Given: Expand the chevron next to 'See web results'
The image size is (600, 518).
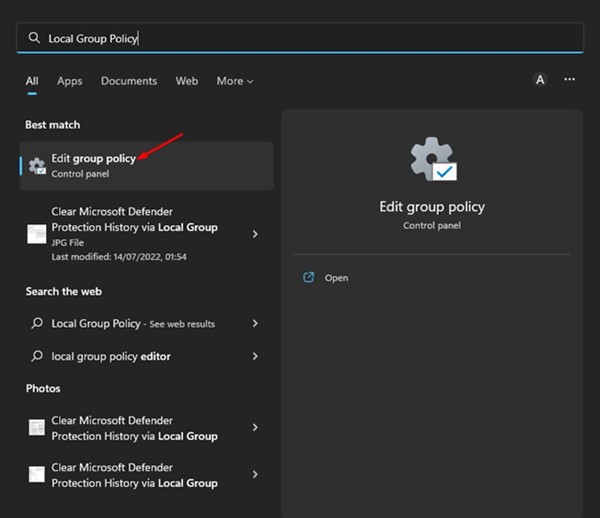Looking at the screenshot, I should 255,324.
